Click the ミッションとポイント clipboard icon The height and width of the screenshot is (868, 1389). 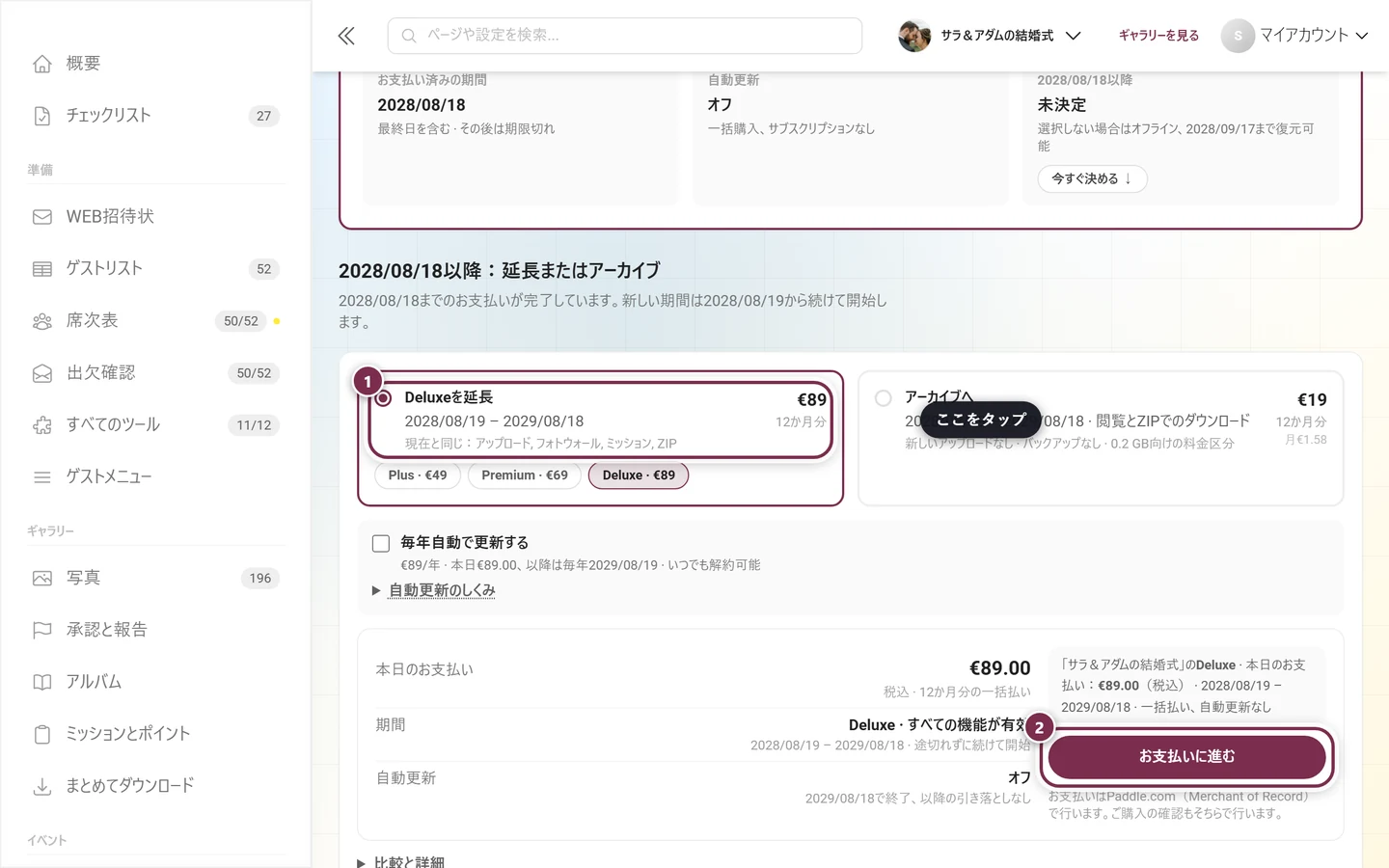(x=42, y=735)
